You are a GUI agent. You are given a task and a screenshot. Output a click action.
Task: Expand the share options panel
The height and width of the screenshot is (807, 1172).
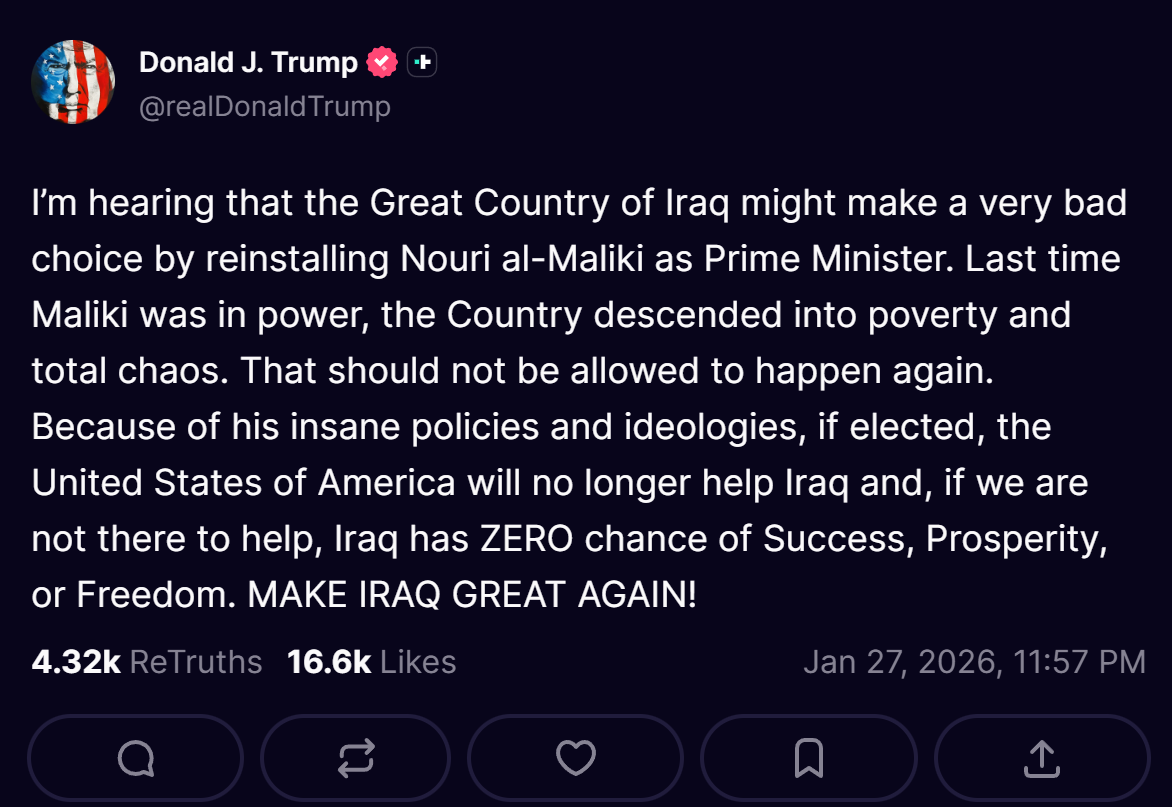pos(1042,758)
